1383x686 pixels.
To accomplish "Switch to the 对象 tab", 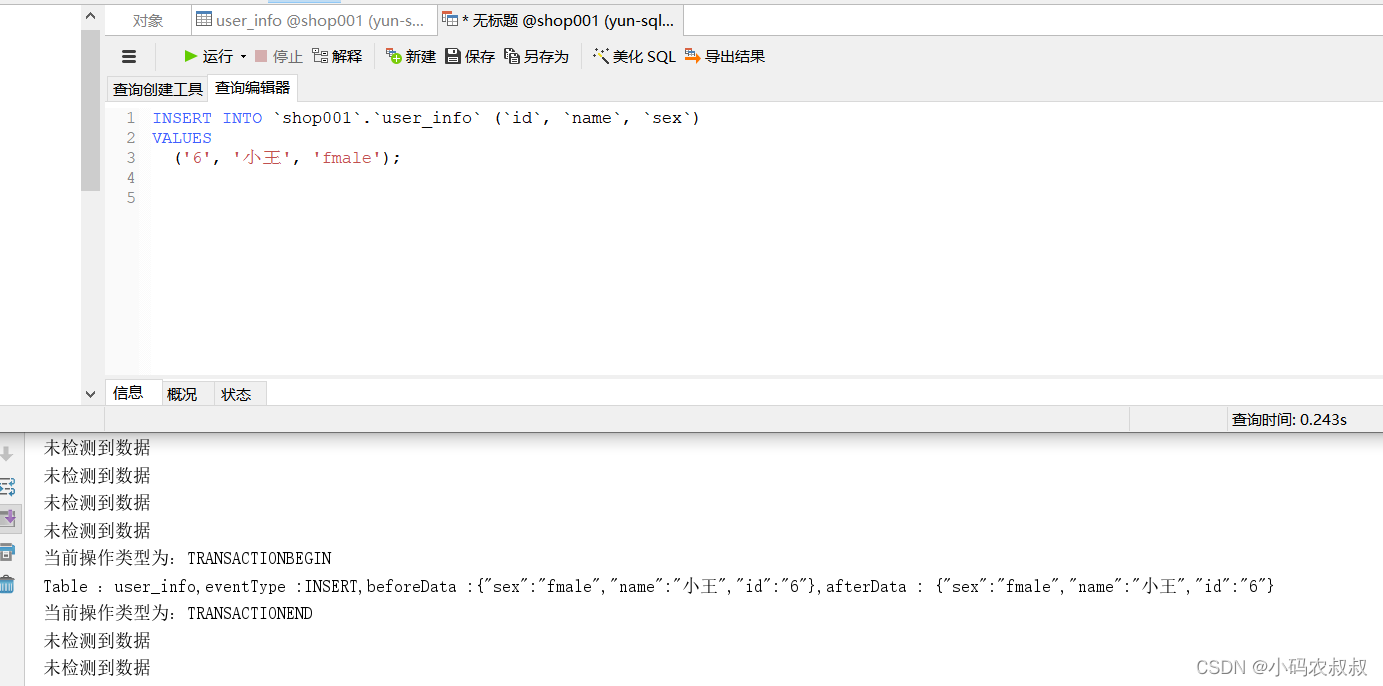I will tap(148, 20).
